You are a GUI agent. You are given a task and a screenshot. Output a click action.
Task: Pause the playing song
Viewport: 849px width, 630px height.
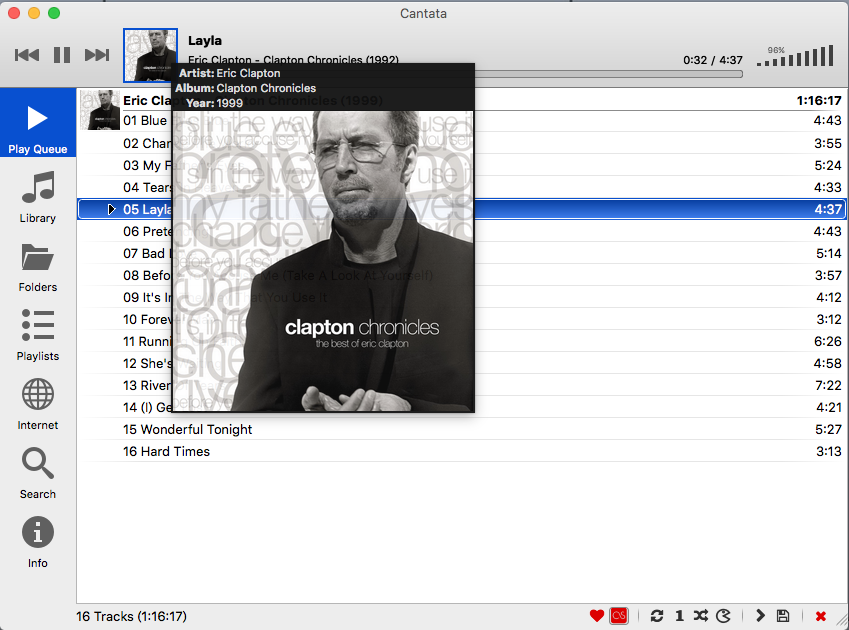62,55
